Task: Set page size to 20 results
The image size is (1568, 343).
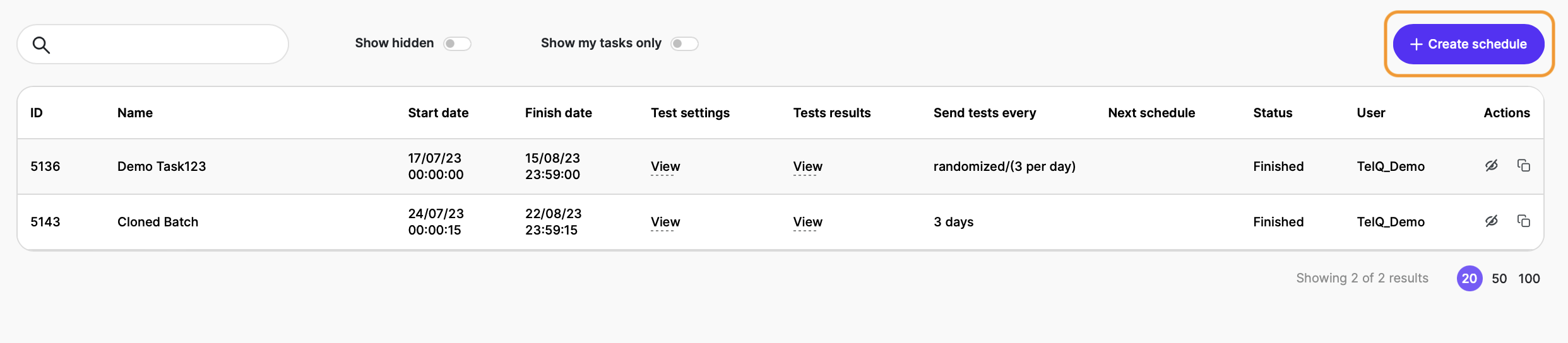Action: click(1469, 279)
